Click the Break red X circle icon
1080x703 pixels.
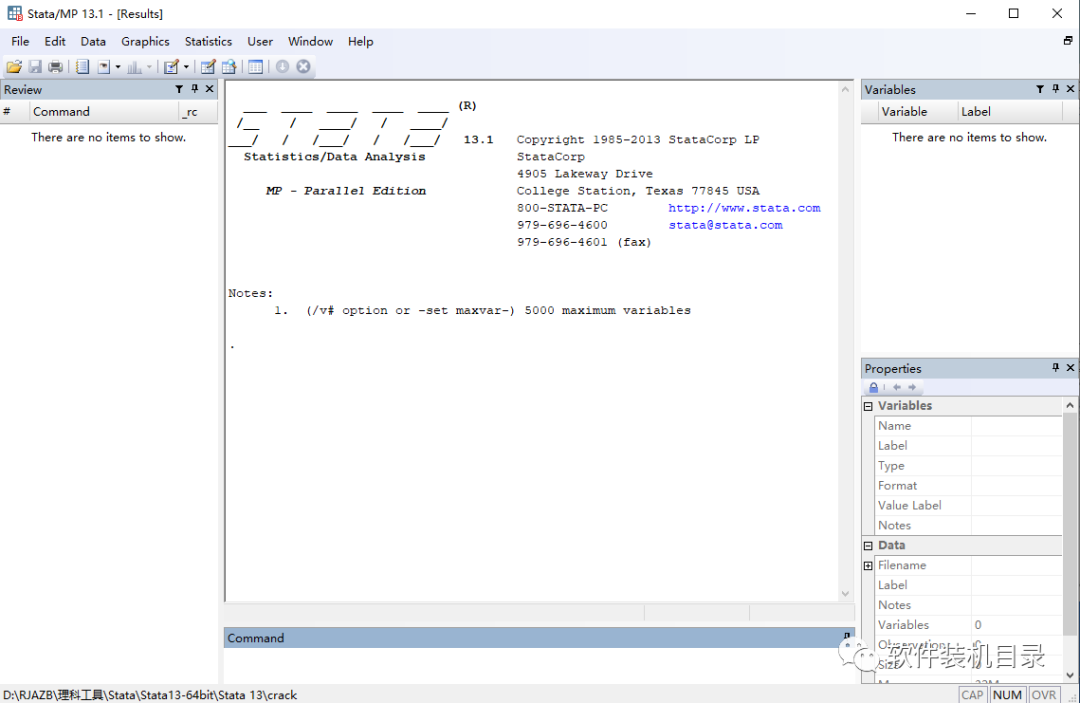click(303, 67)
